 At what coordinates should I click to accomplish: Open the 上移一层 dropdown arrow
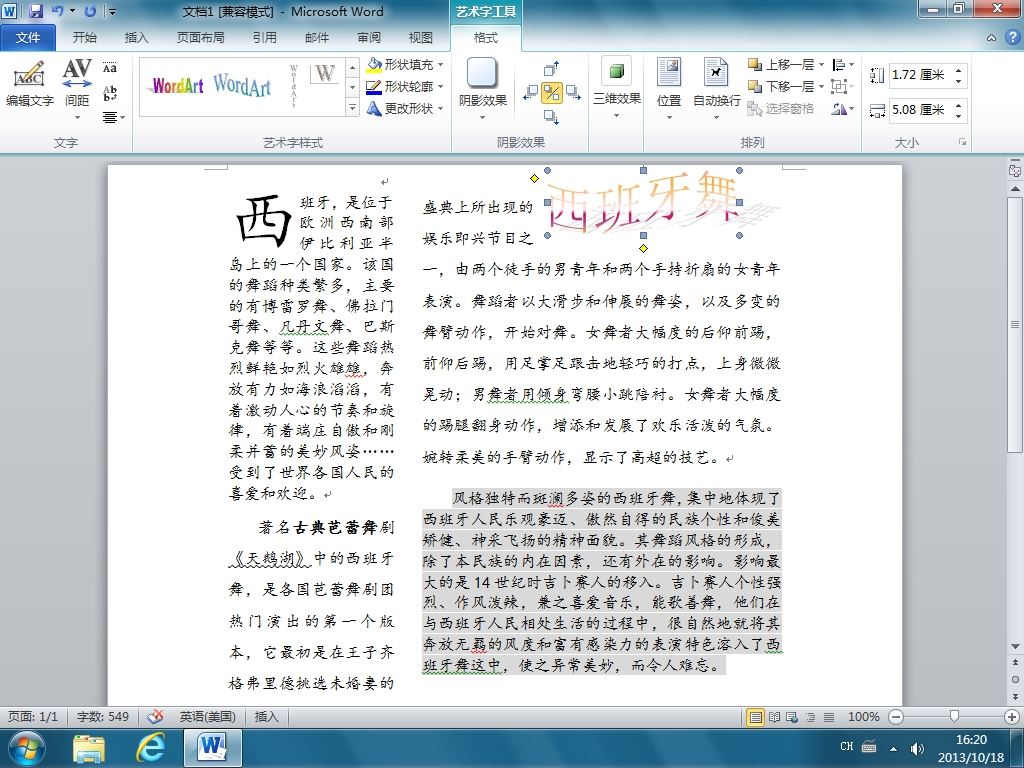point(822,65)
